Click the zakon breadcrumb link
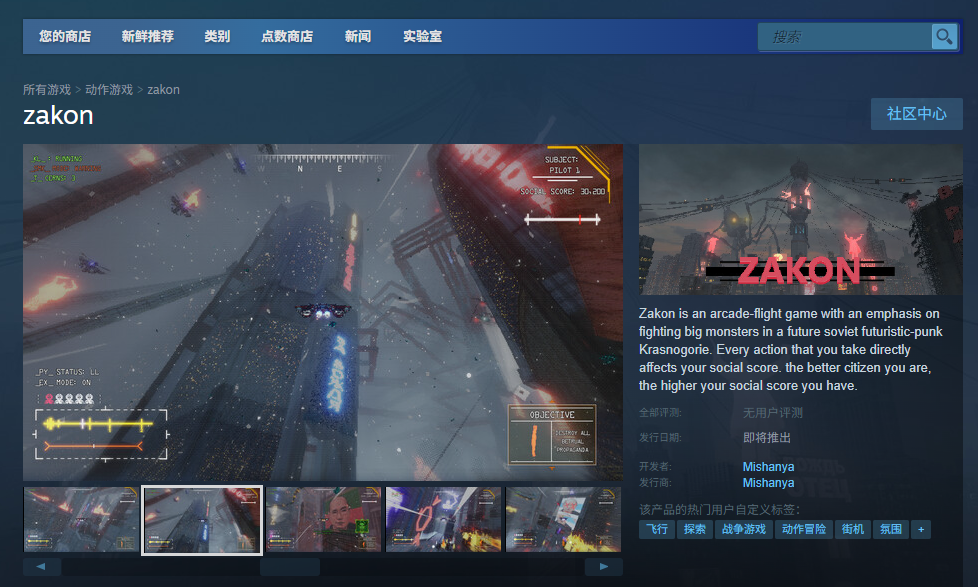 point(163,90)
